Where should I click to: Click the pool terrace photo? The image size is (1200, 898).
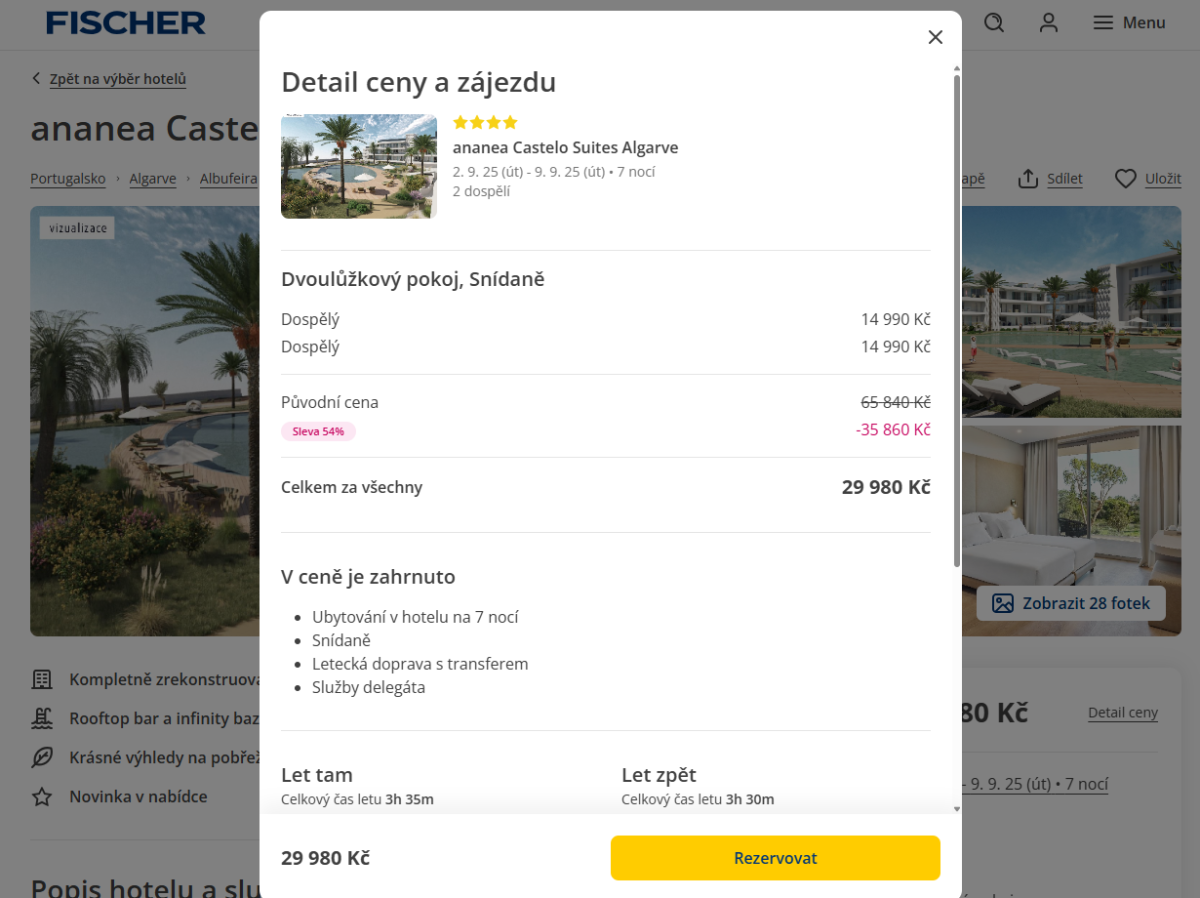click(x=1071, y=312)
